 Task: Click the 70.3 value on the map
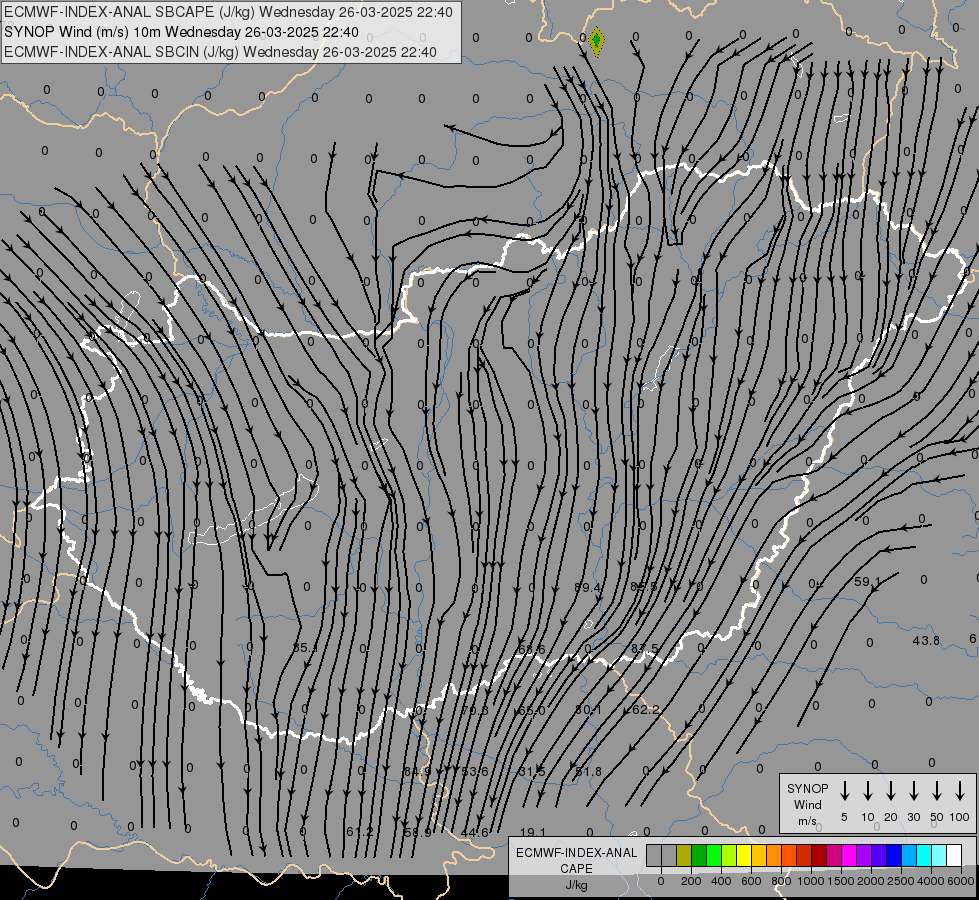click(x=475, y=710)
